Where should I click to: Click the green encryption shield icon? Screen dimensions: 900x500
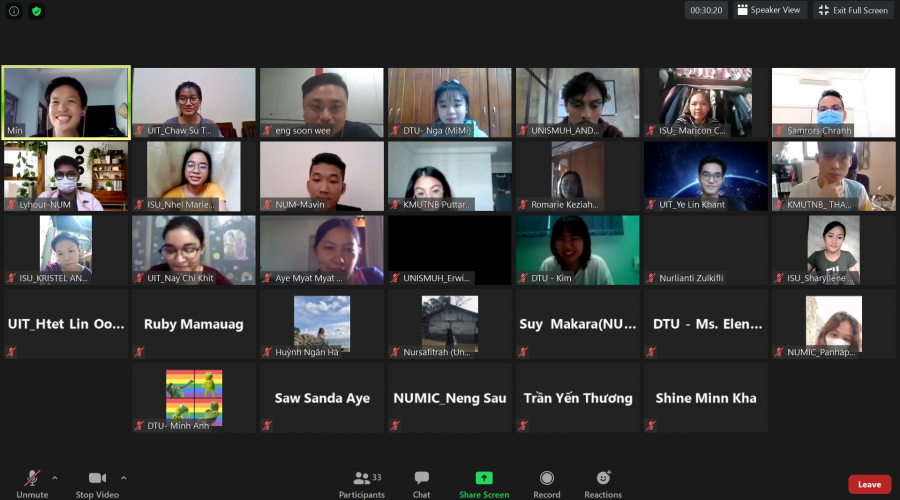pos(37,11)
